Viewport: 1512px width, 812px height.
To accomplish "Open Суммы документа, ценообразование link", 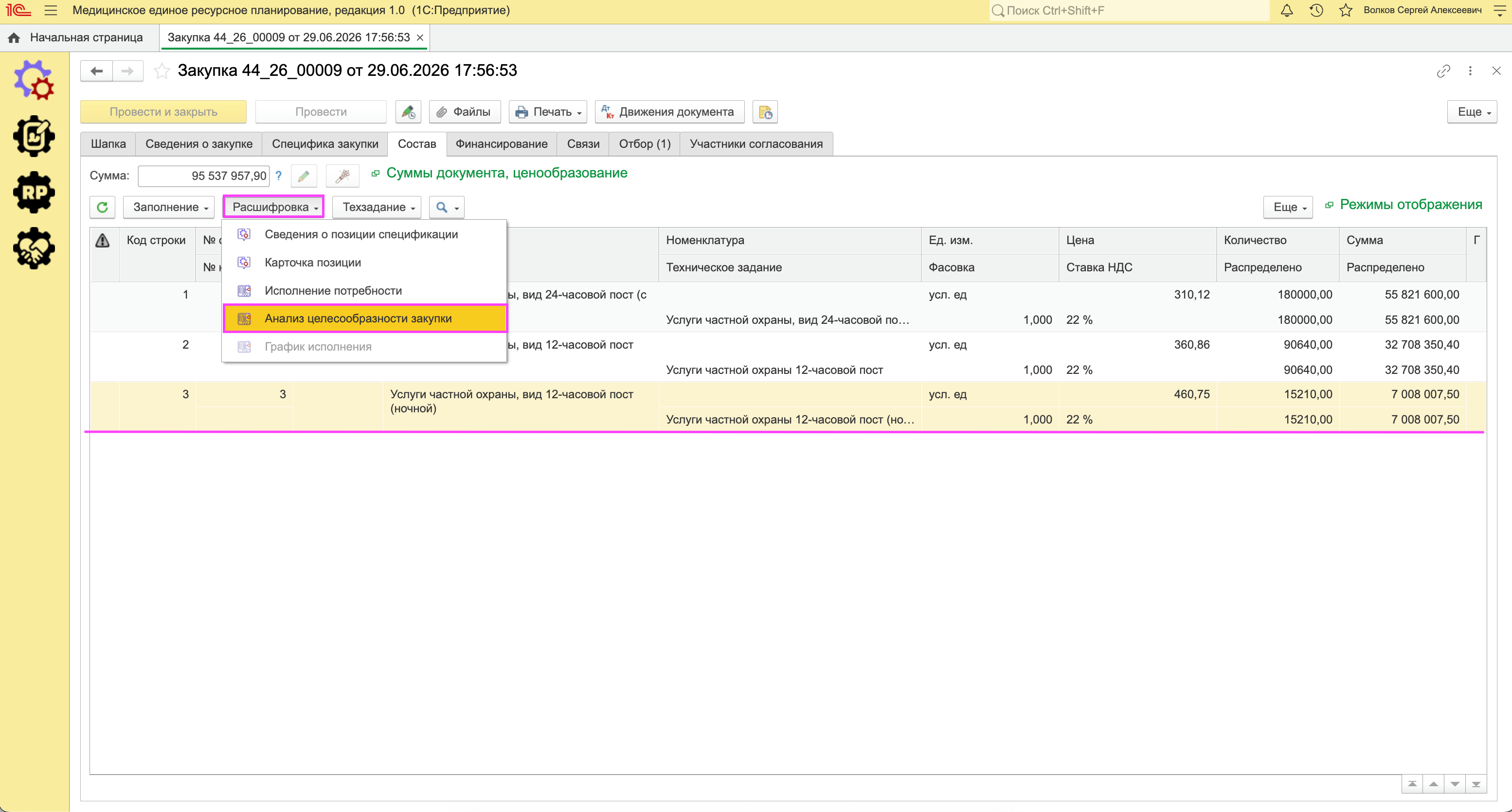I will coord(506,173).
